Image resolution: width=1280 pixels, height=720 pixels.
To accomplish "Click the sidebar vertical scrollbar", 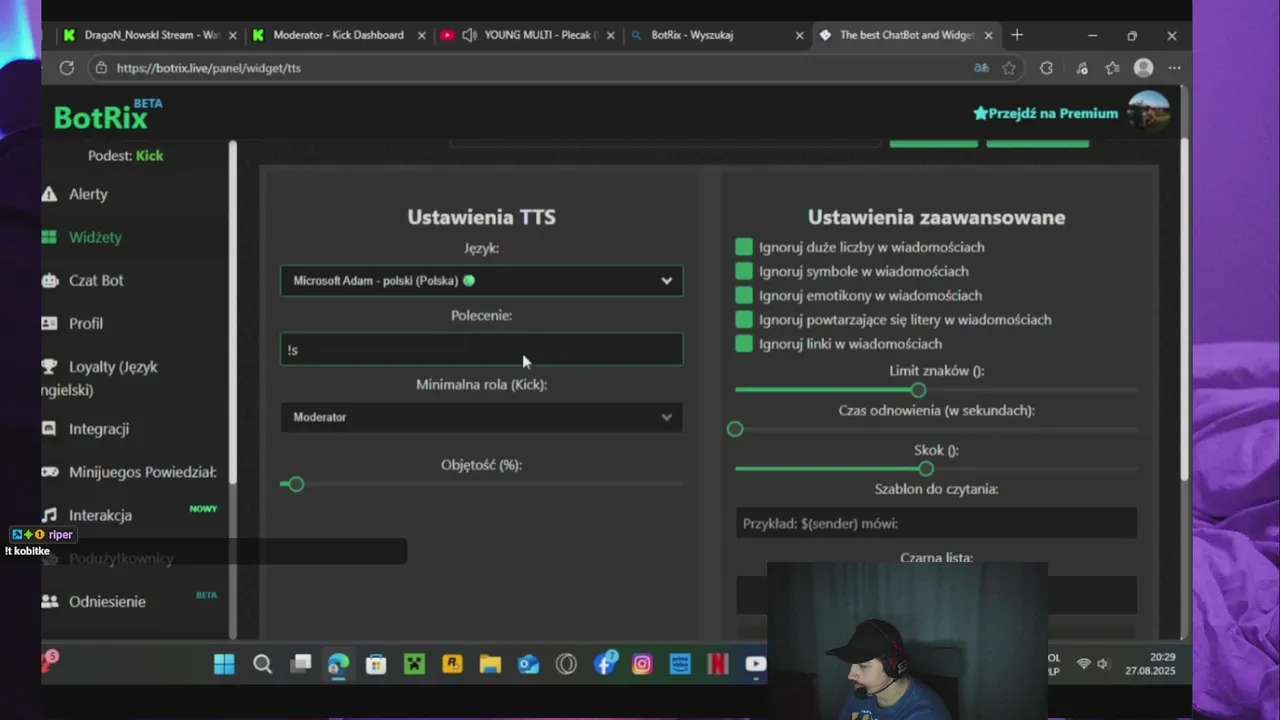I will point(233,312).
